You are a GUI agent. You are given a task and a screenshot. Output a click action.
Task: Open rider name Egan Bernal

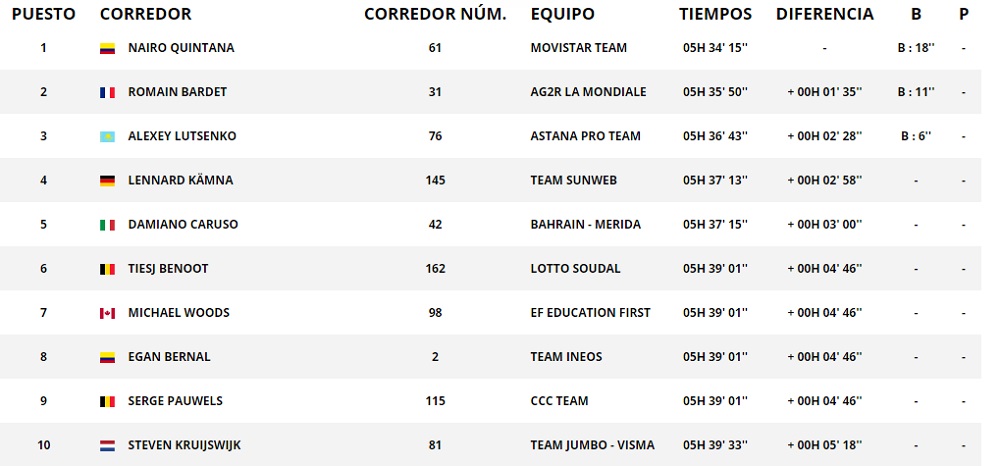point(169,357)
